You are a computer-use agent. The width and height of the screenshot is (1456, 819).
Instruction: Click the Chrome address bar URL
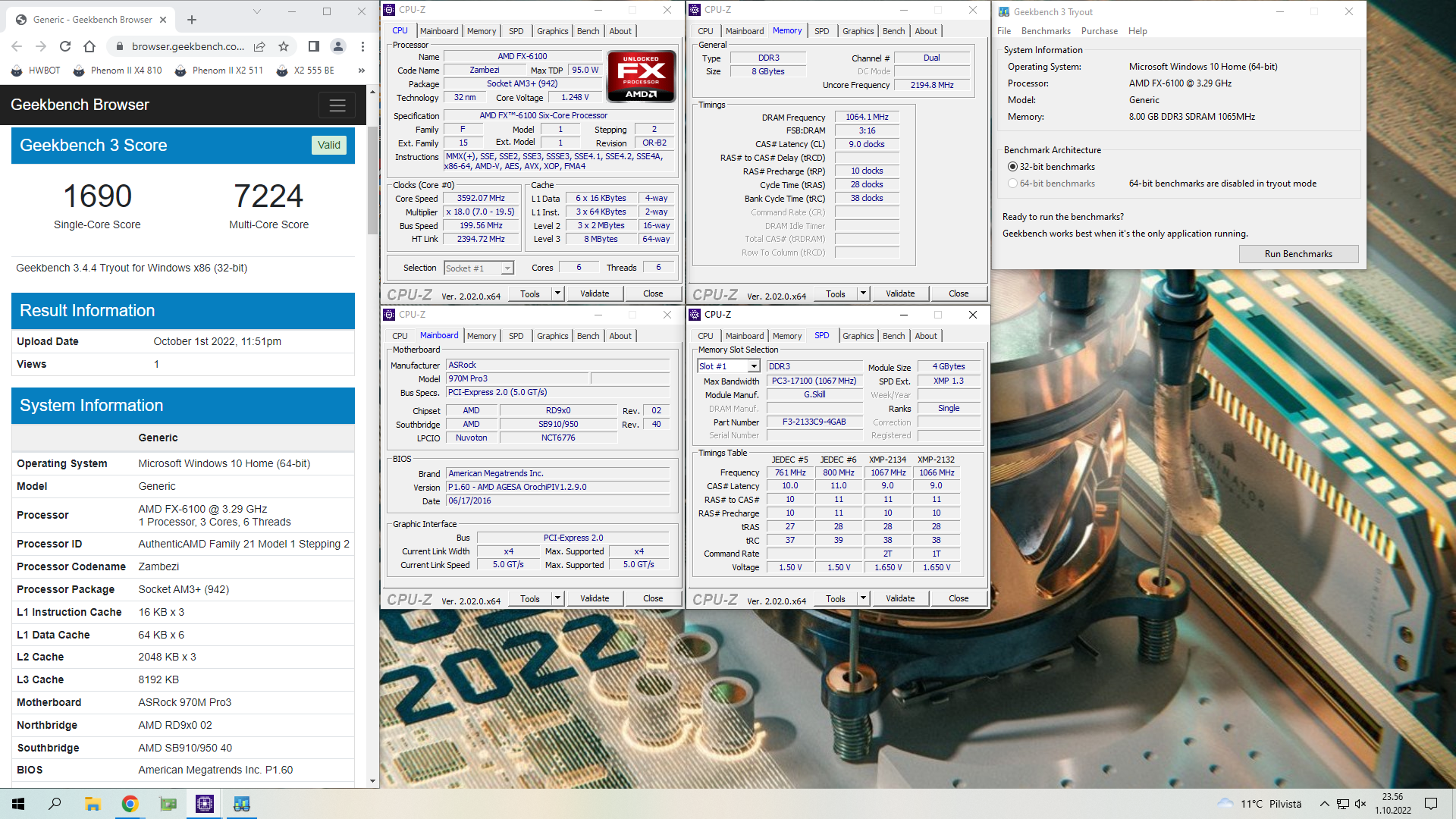(x=188, y=46)
